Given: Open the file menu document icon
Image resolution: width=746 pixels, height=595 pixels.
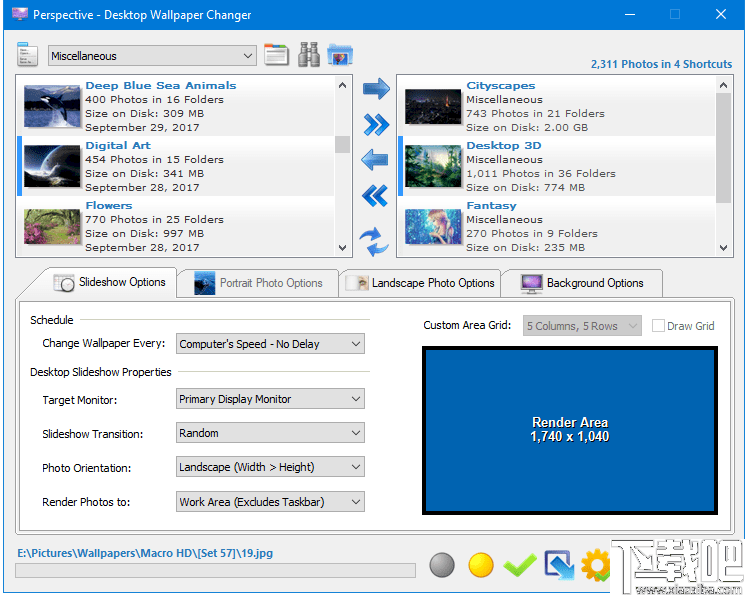Looking at the screenshot, I should coord(28,55).
